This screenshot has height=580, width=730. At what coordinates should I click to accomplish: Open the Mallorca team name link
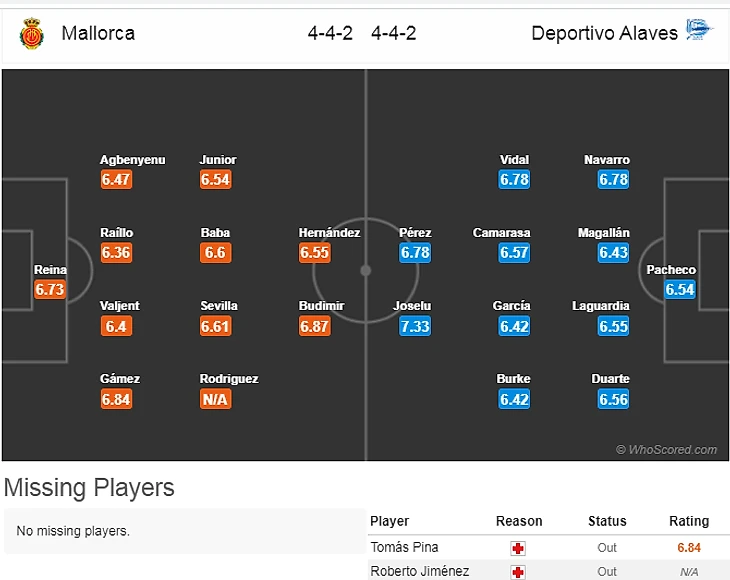(x=98, y=33)
